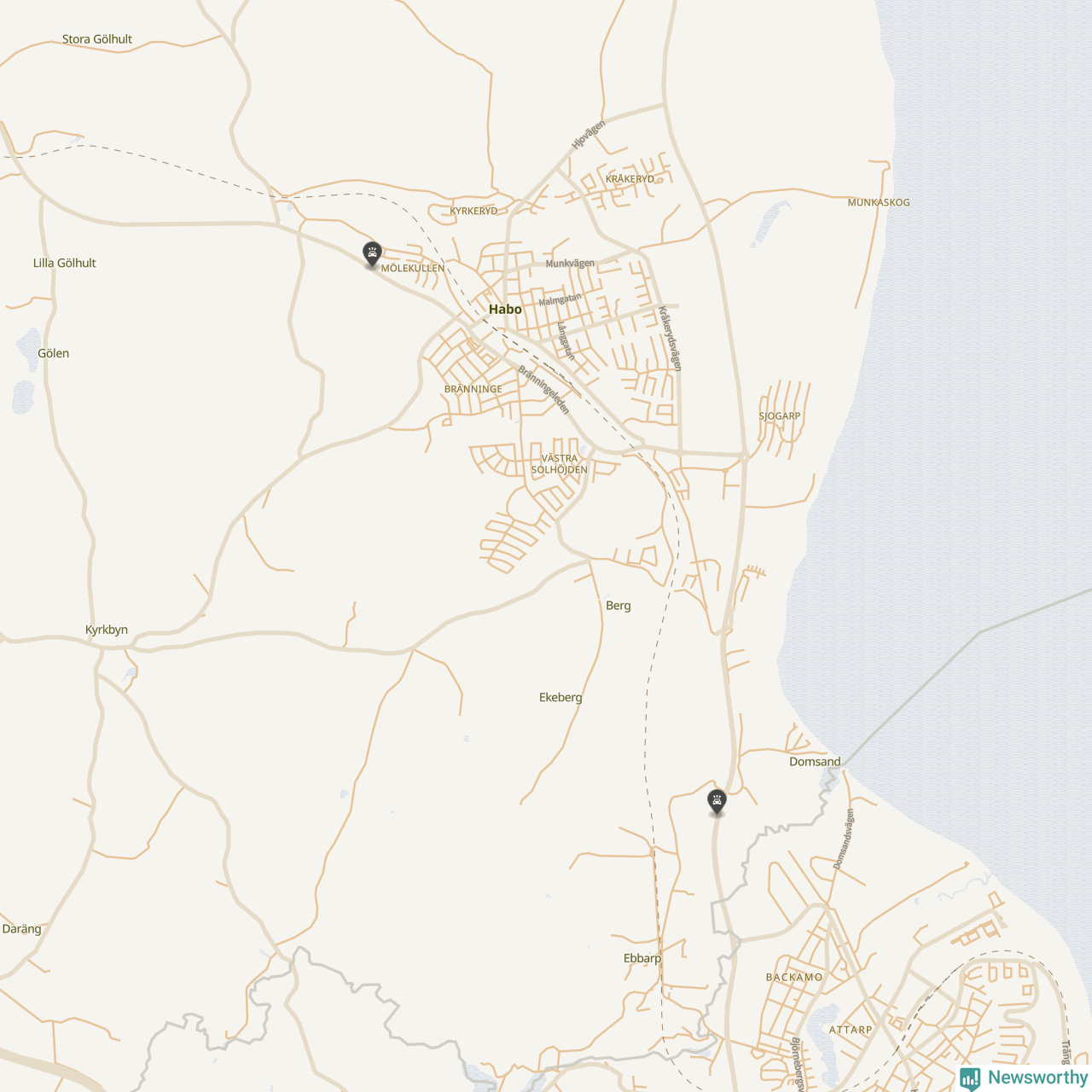Viewport: 1092px width, 1092px height.
Task: Select the Attarp district label
Action: point(851,1030)
